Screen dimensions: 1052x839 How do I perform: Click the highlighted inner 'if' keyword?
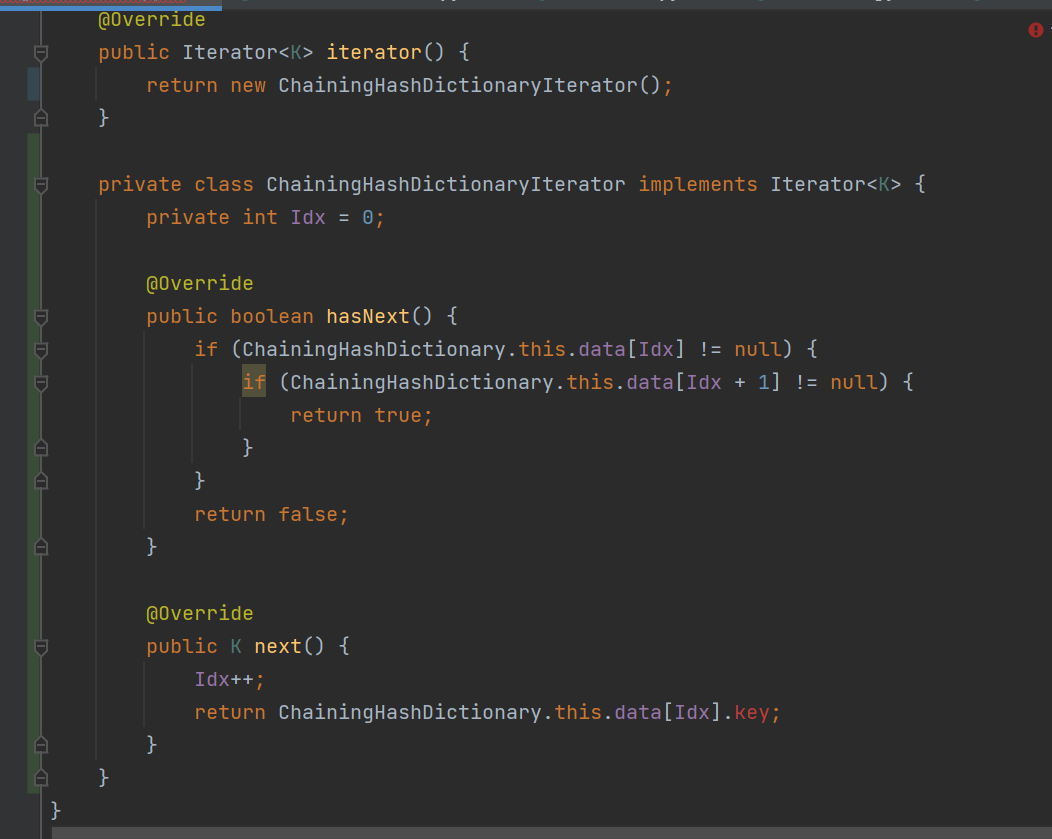click(x=254, y=383)
